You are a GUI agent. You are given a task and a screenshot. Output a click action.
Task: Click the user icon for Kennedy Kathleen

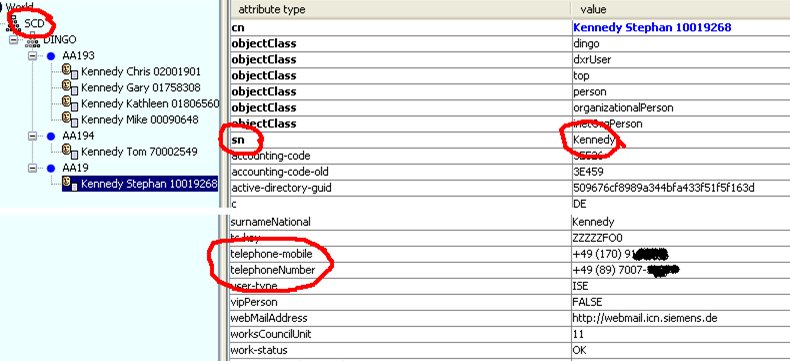(70, 103)
